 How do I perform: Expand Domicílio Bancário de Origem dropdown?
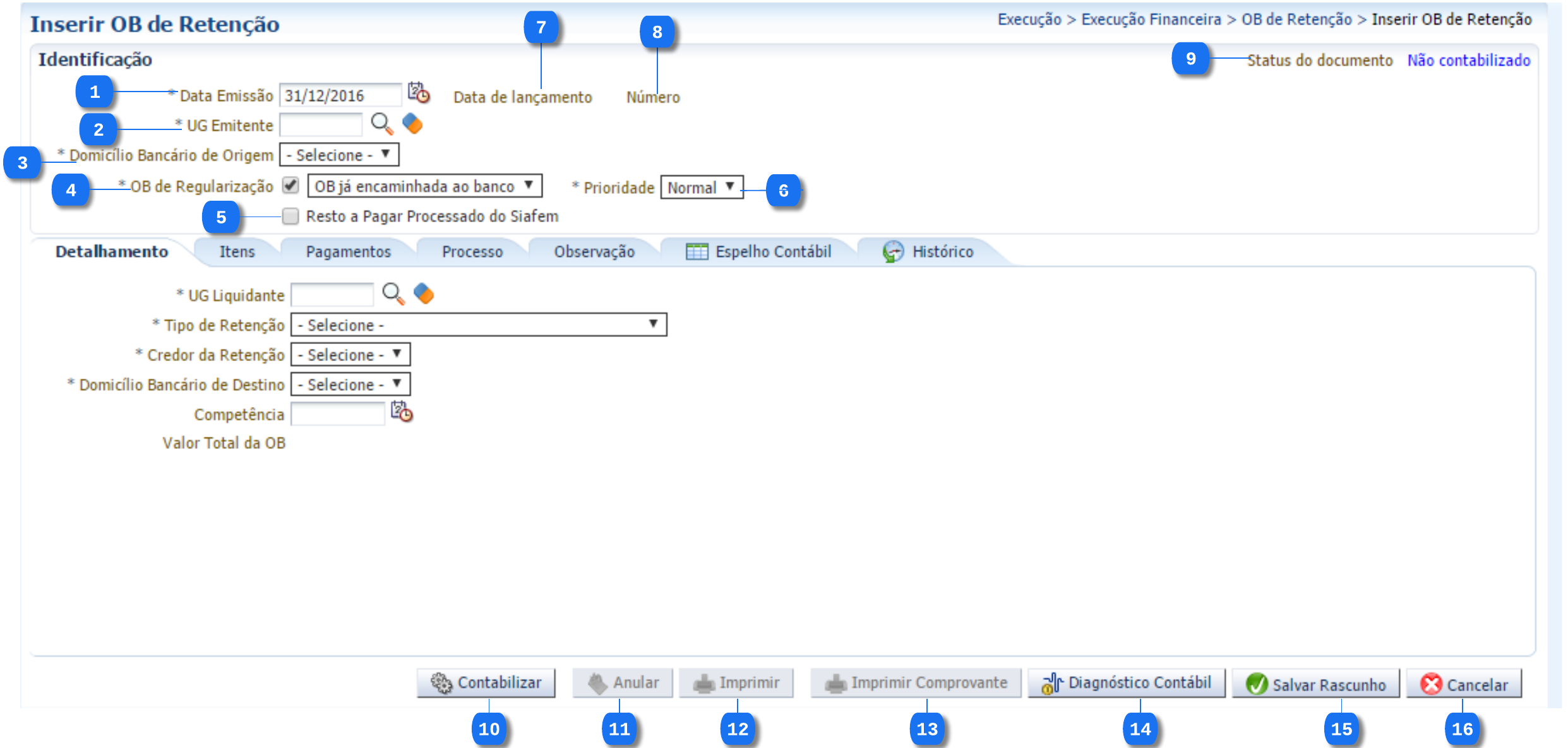339,155
